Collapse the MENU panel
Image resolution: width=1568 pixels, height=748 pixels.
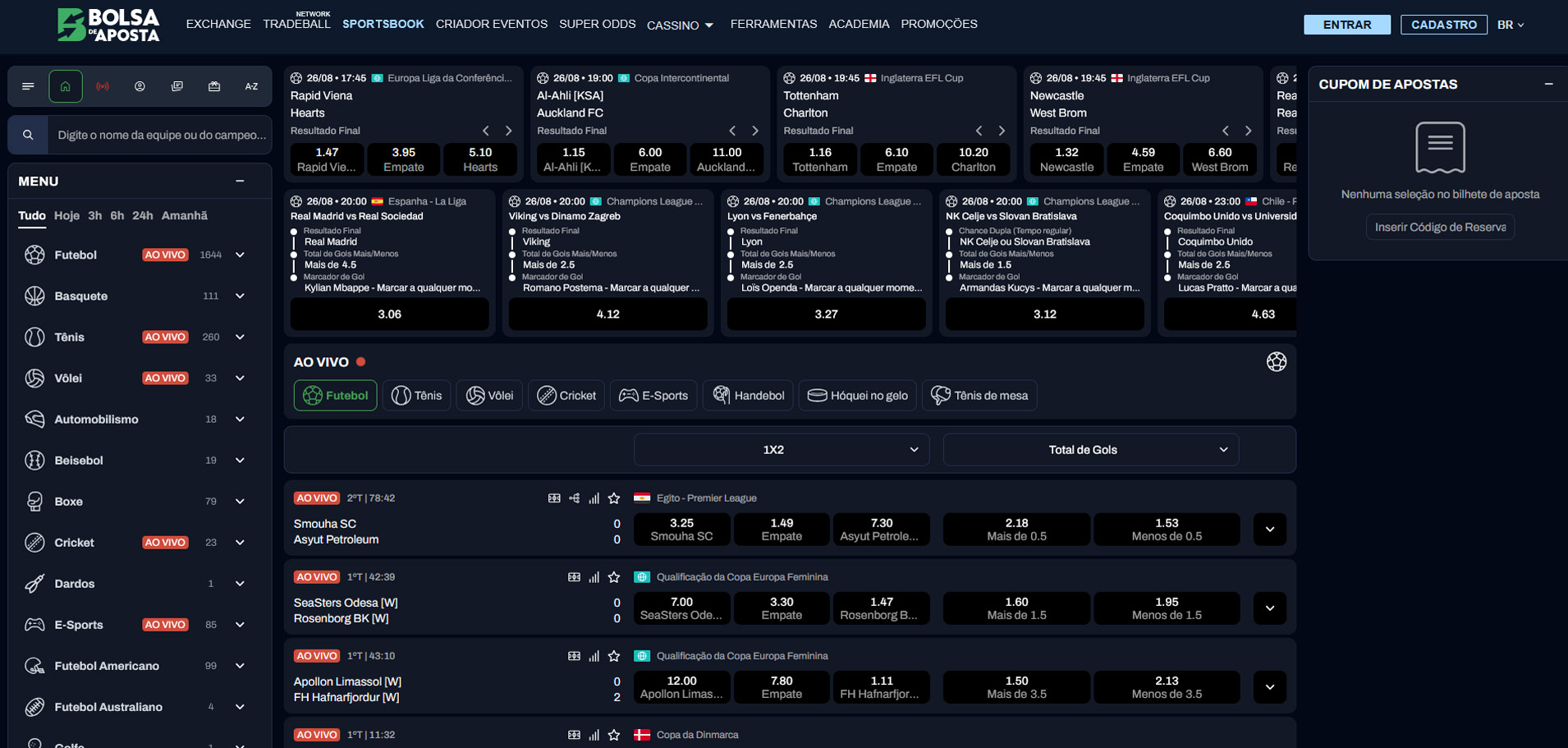click(240, 181)
